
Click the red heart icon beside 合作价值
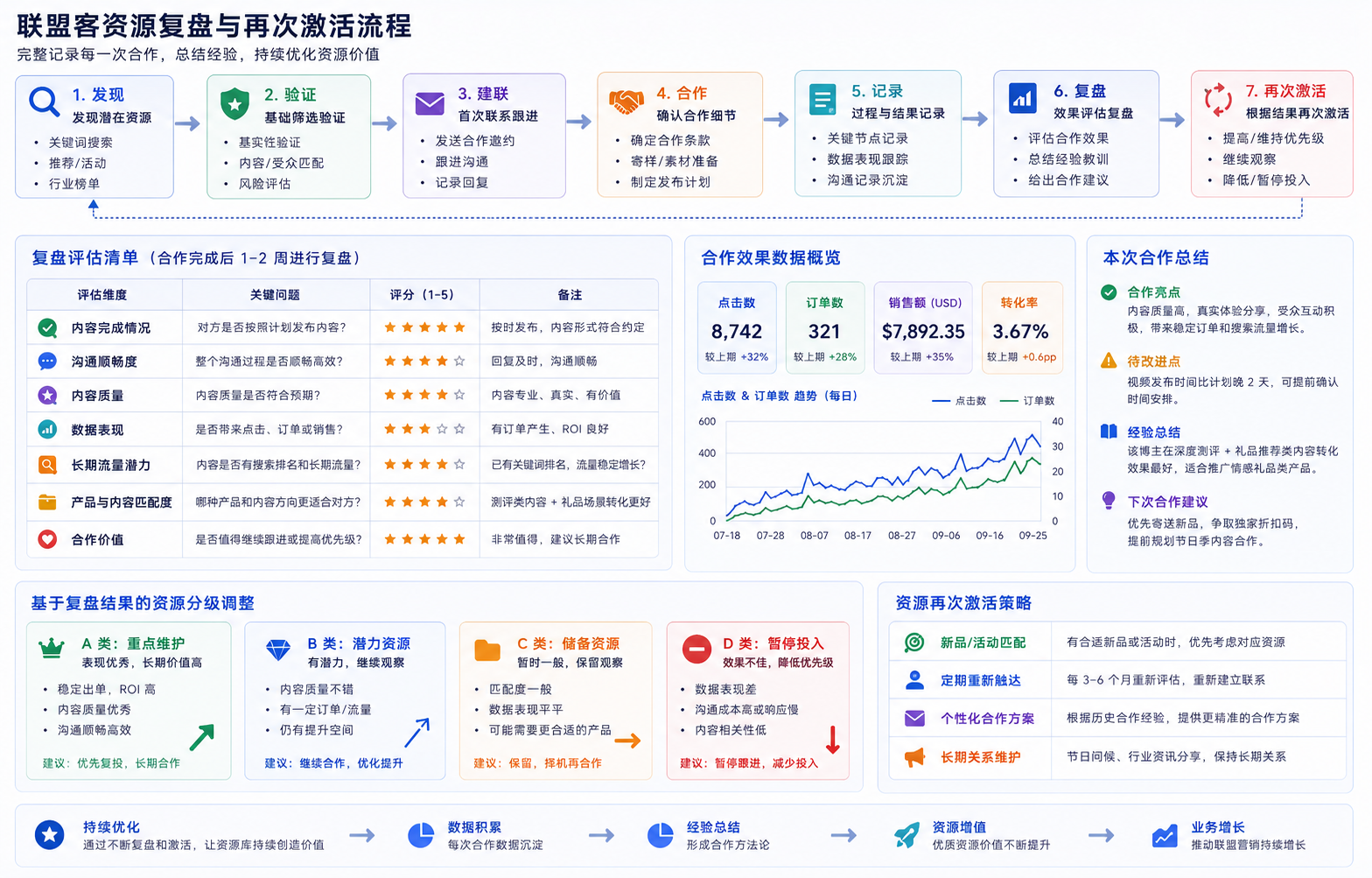point(47,539)
